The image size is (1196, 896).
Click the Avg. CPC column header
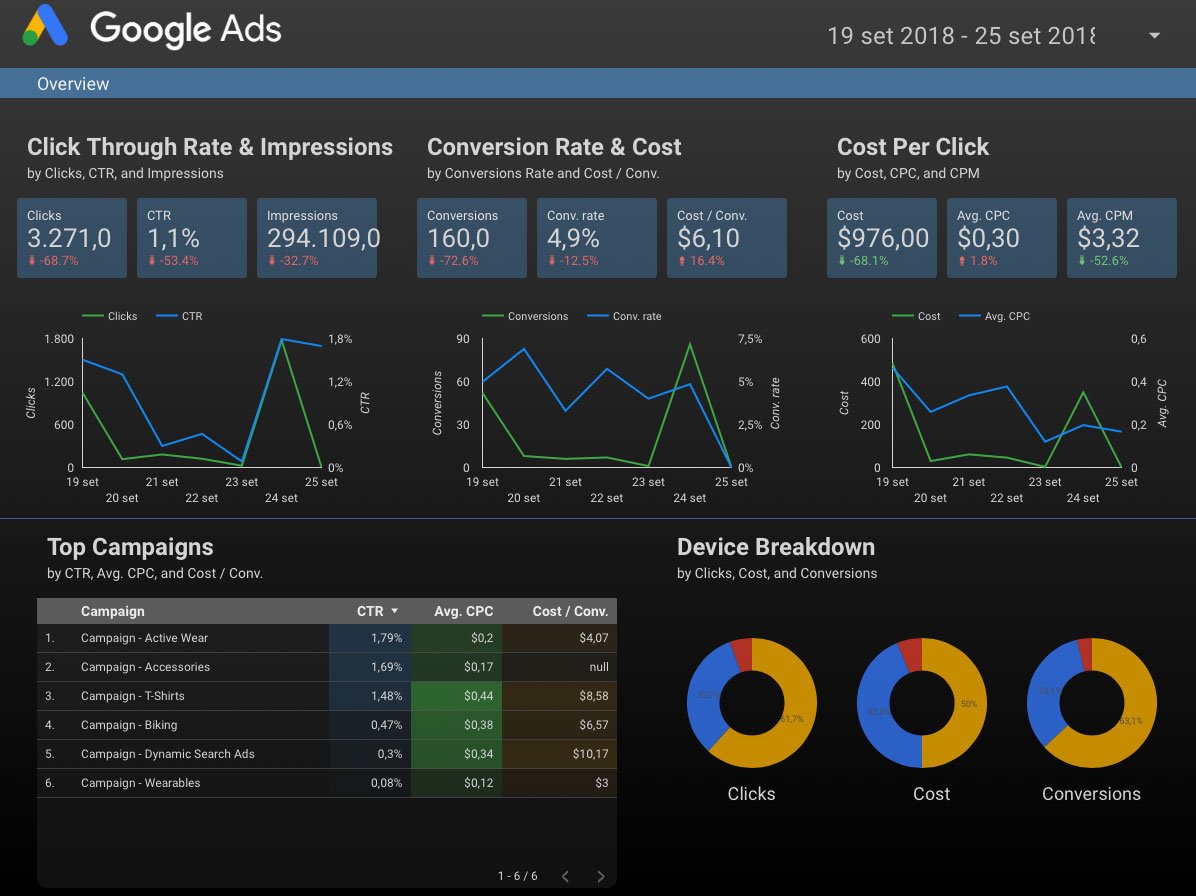(464, 611)
